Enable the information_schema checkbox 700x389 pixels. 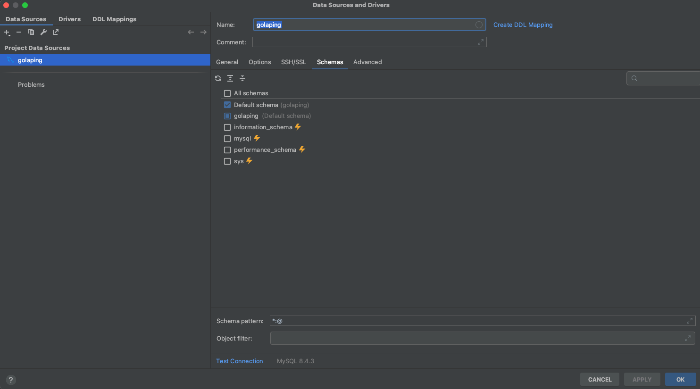[x=227, y=127]
